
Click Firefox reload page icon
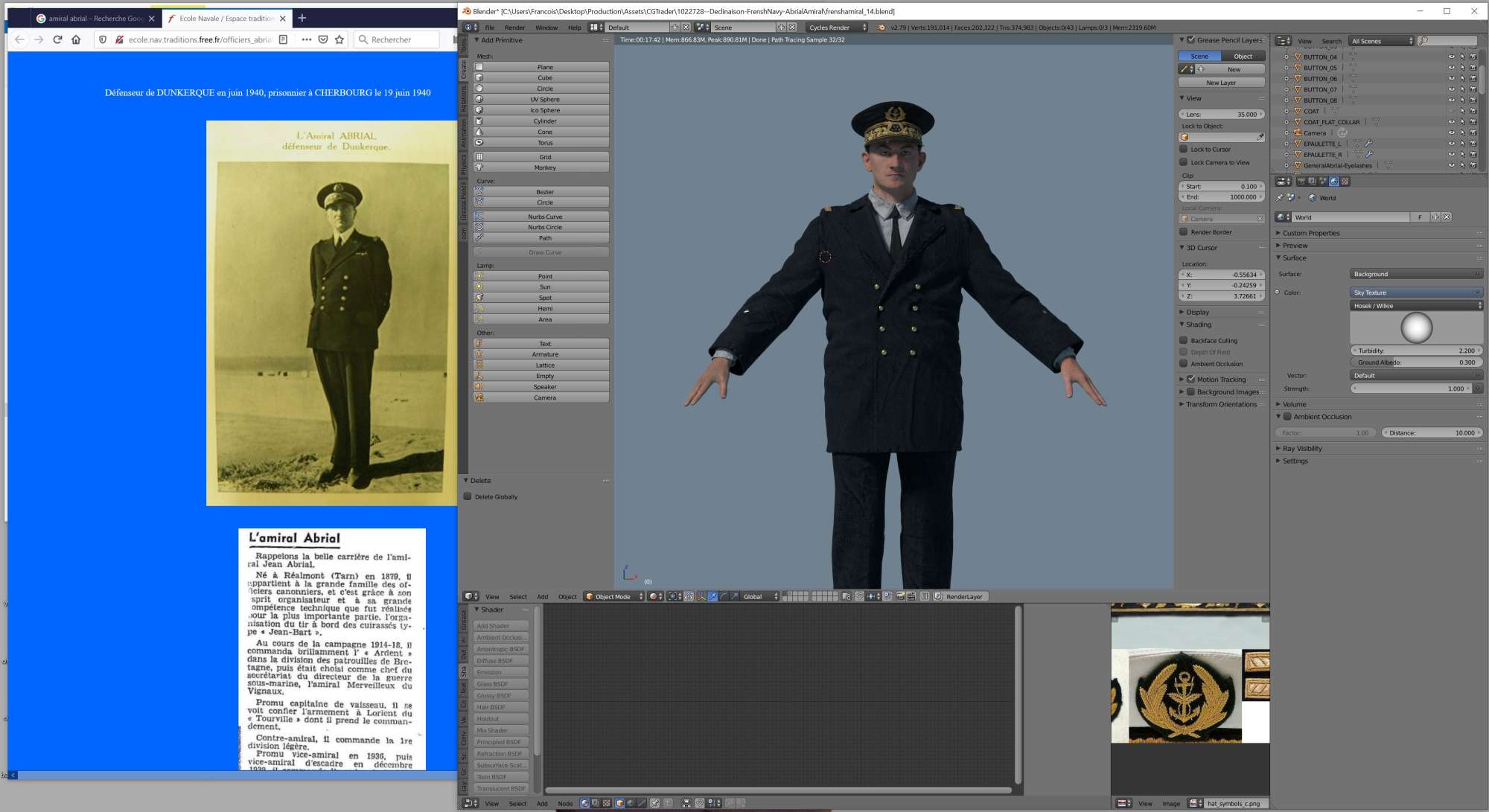(x=57, y=39)
